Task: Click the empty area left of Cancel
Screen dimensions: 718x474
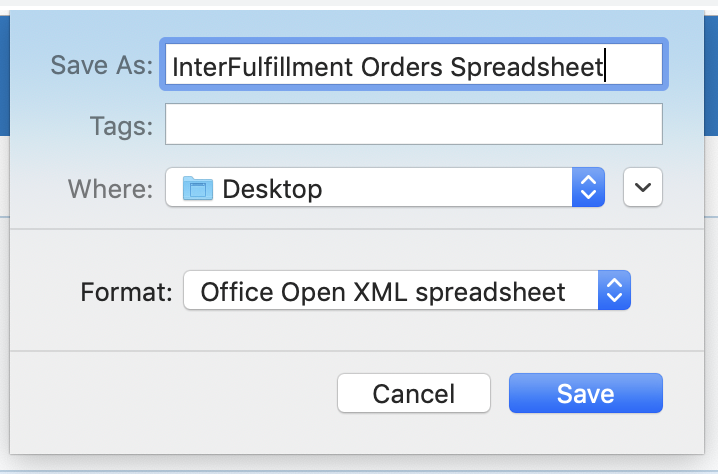Action: coord(174,393)
